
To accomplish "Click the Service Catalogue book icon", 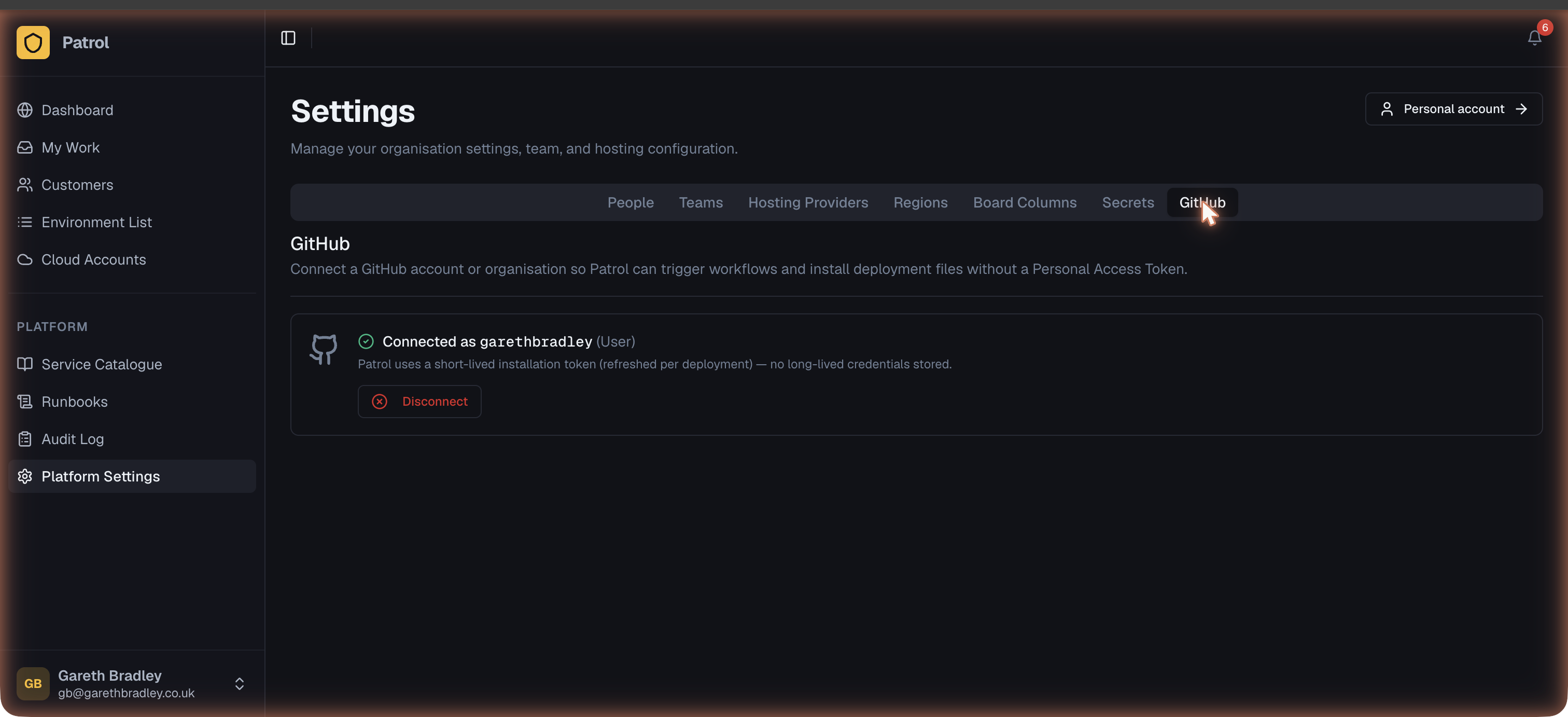I will 25,364.
